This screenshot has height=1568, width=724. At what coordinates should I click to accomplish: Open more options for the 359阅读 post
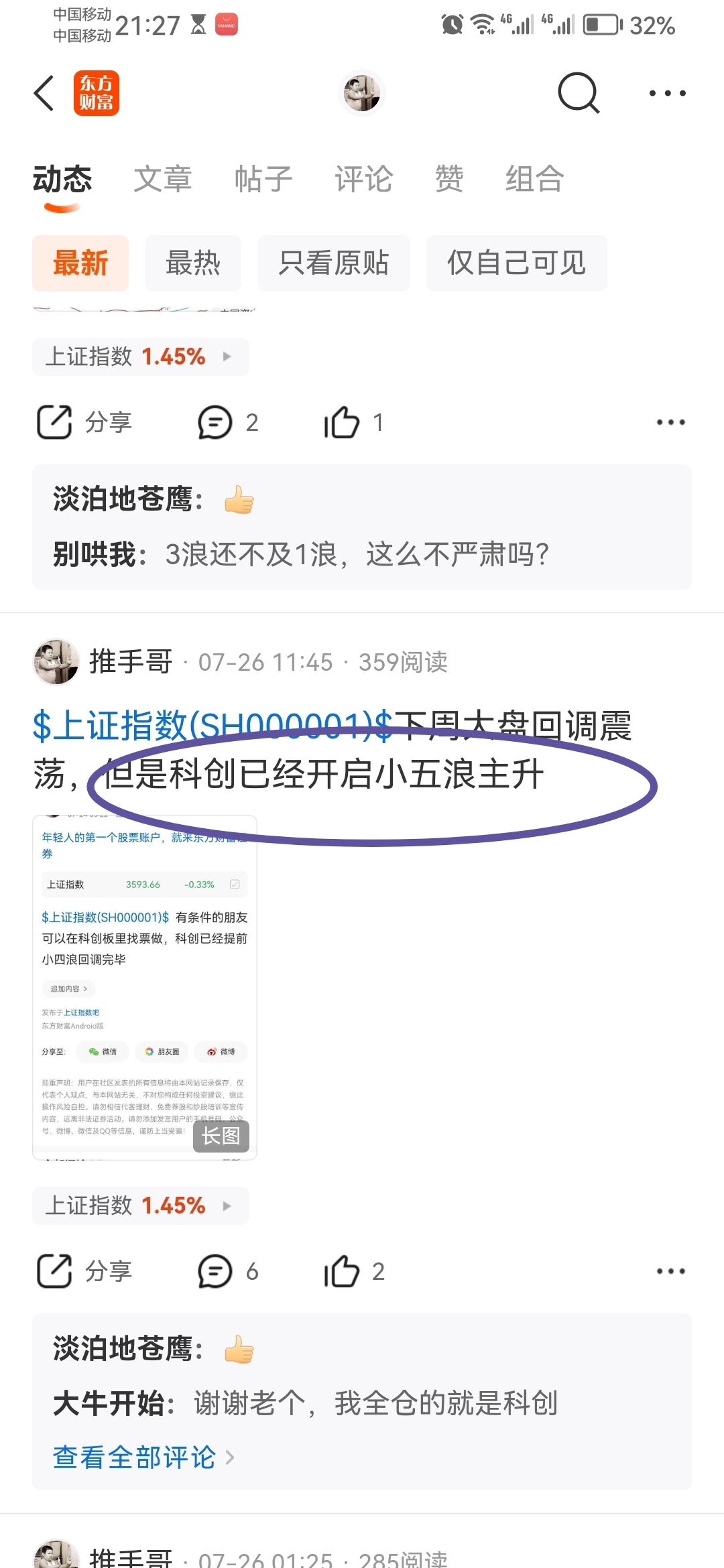click(x=671, y=1271)
